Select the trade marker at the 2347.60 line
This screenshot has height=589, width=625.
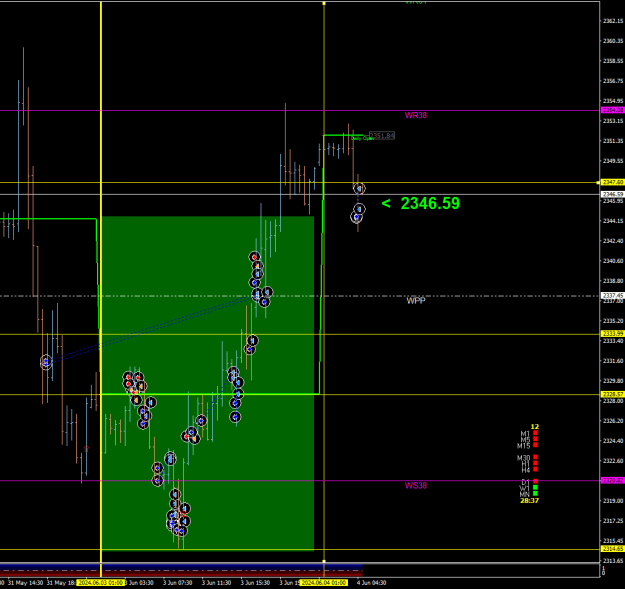[359, 188]
